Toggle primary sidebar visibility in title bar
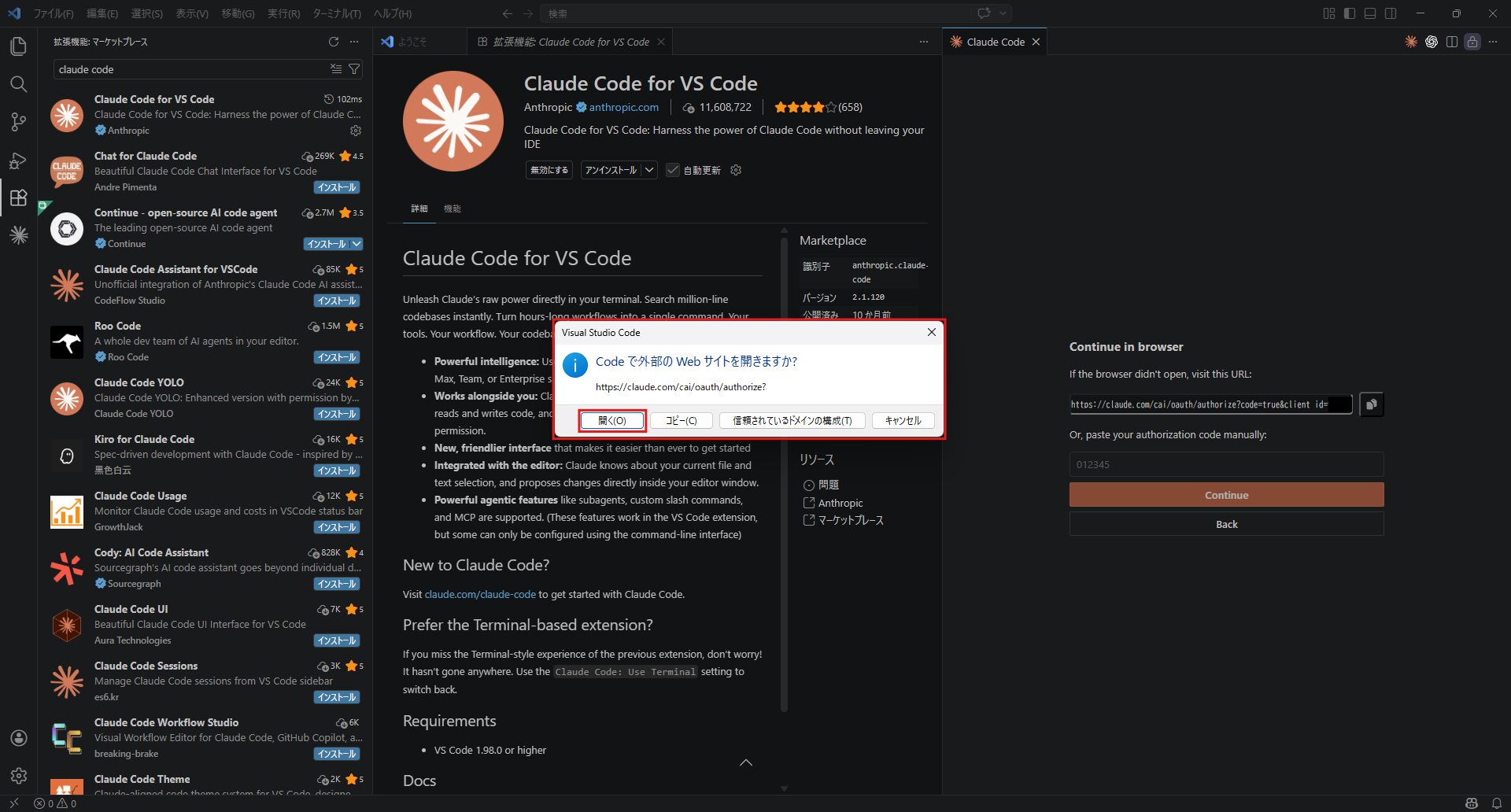1511x812 pixels. coord(1350,13)
